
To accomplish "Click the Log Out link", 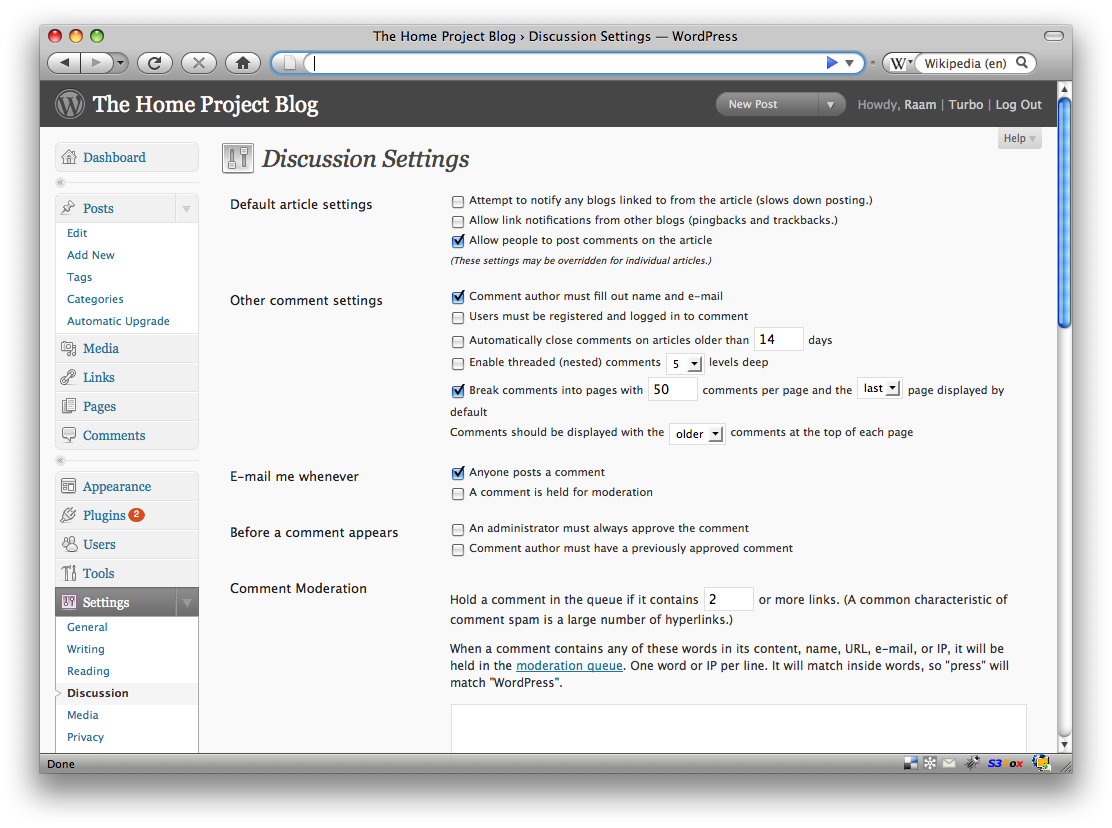I will 1018,104.
